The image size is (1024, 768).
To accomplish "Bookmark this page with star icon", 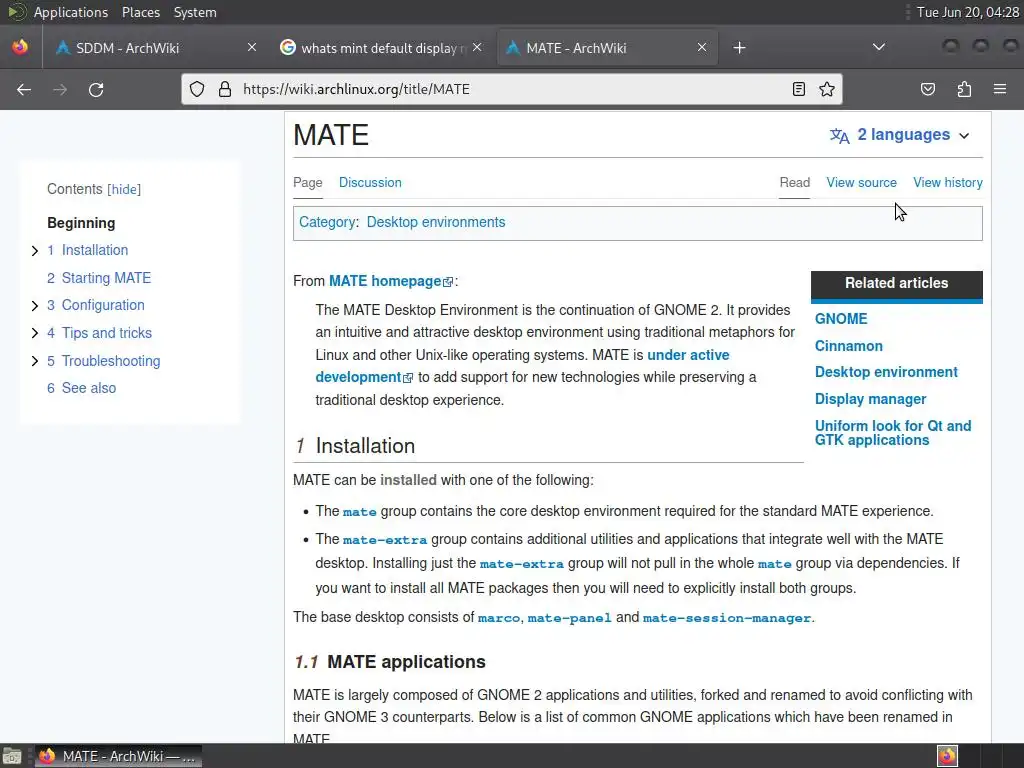I will click(x=827, y=89).
